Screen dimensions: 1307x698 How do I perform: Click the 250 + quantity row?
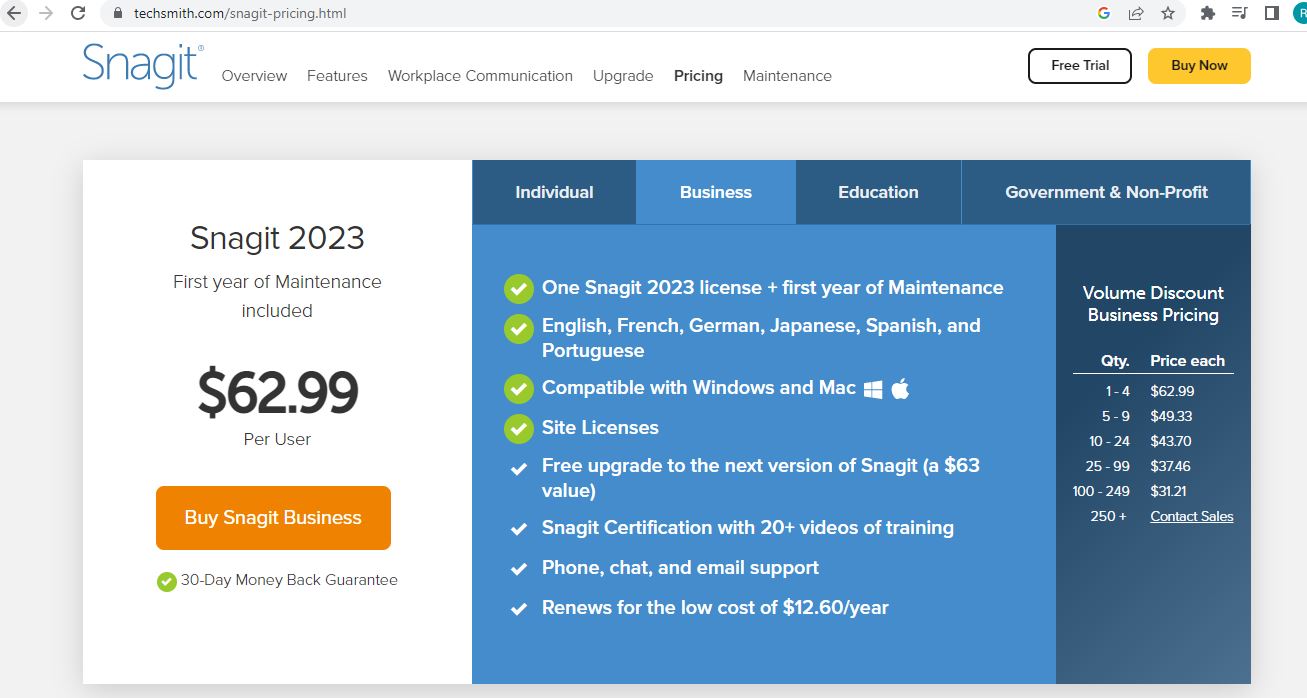coord(1109,516)
